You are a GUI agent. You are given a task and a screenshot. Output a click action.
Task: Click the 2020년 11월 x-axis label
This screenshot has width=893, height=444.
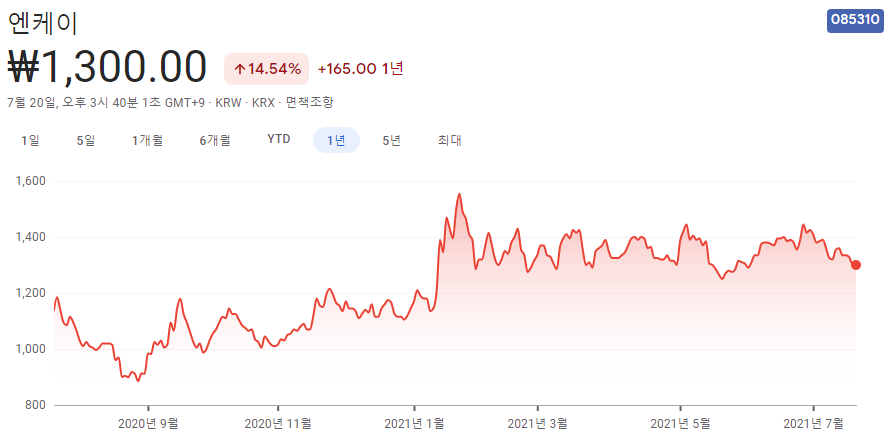278,424
